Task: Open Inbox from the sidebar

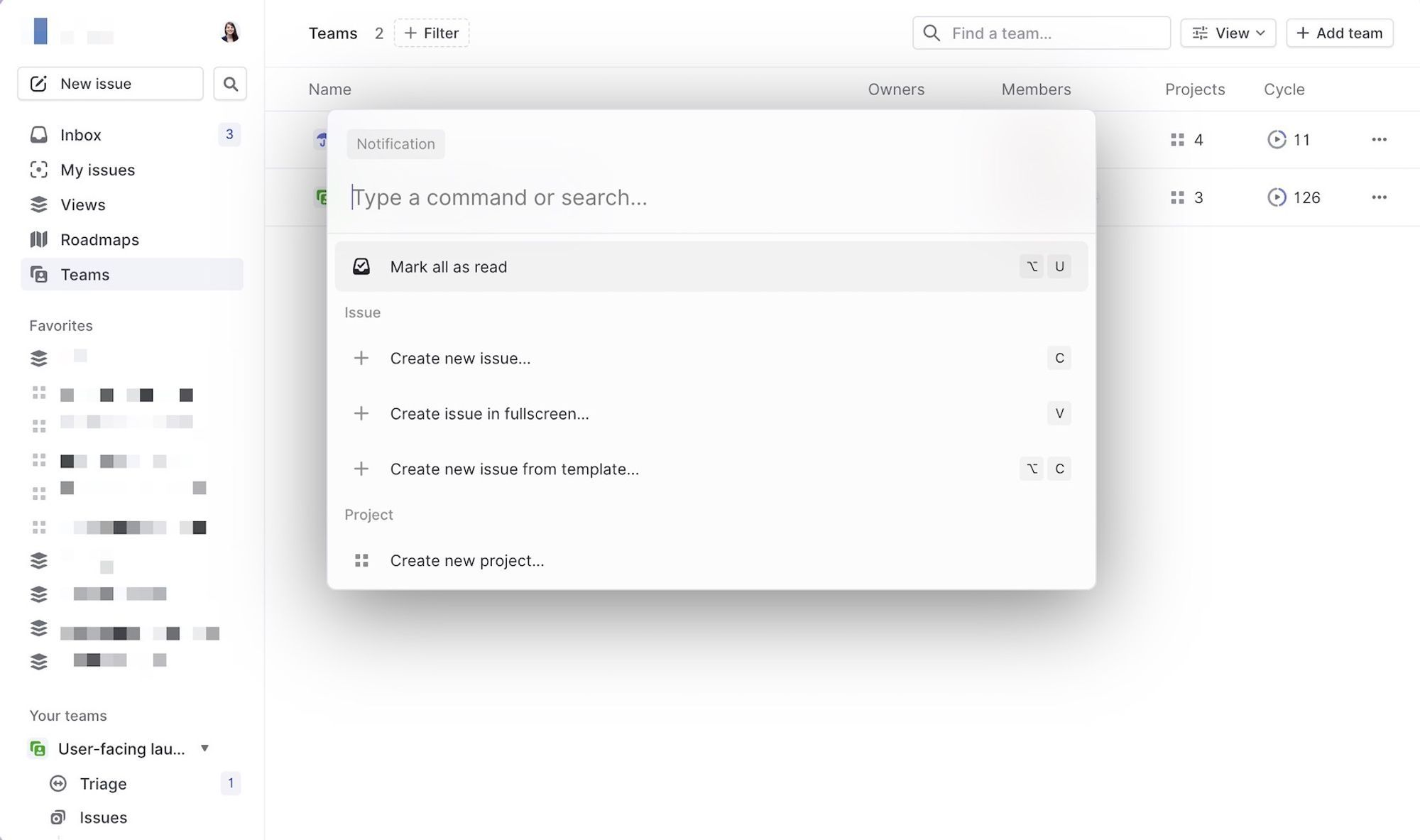Action: 80,135
